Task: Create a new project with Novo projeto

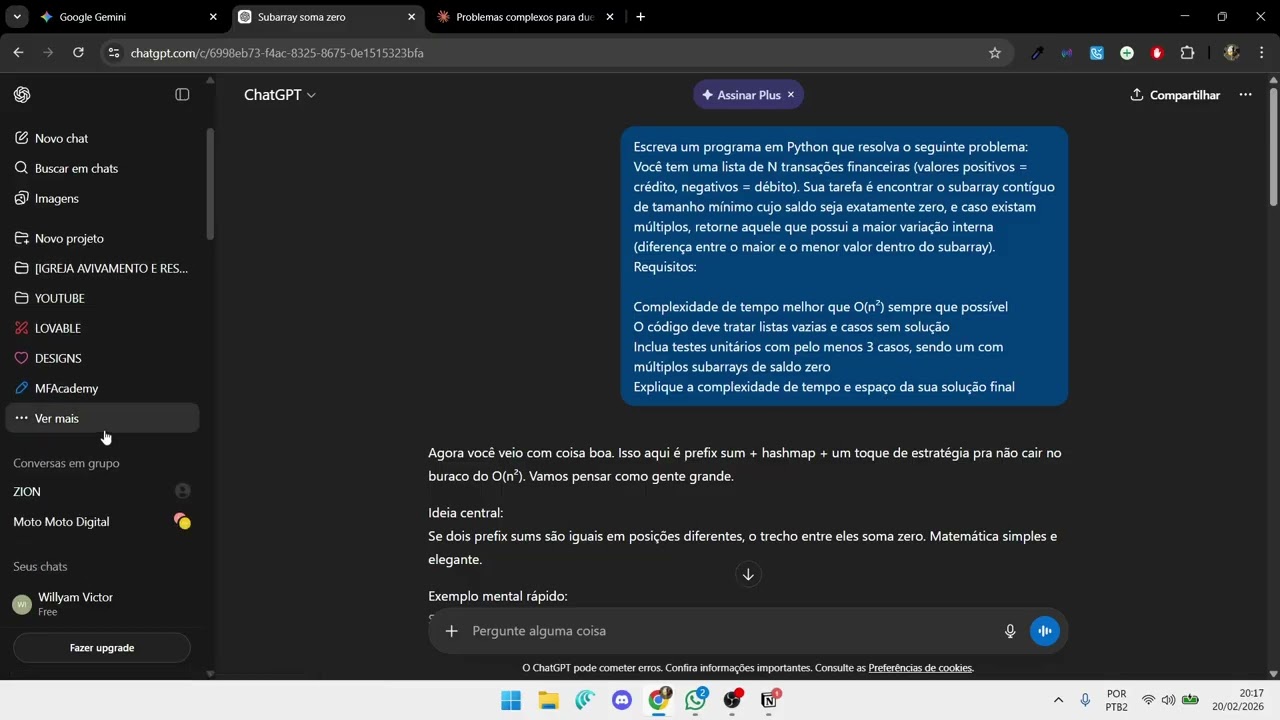Action: pyautogui.click(x=102, y=238)
